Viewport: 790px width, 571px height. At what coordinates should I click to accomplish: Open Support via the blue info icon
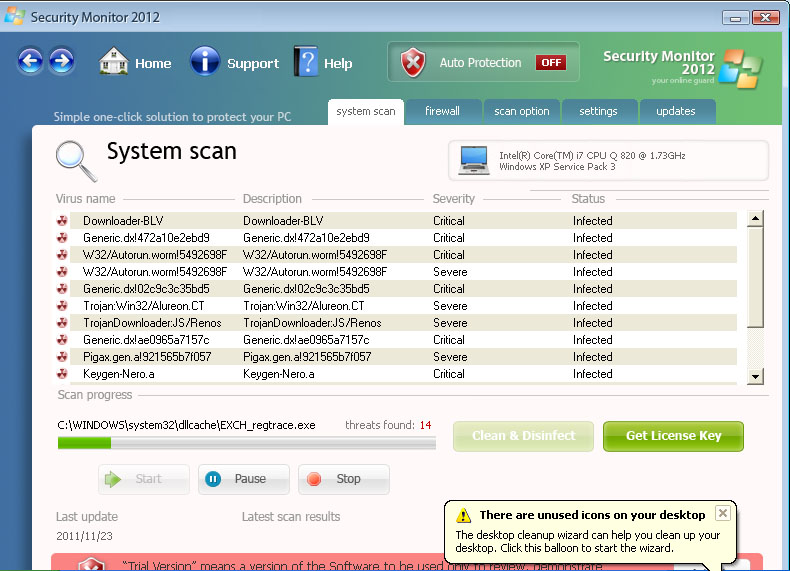pyautogui.click(x=205, y=61)
